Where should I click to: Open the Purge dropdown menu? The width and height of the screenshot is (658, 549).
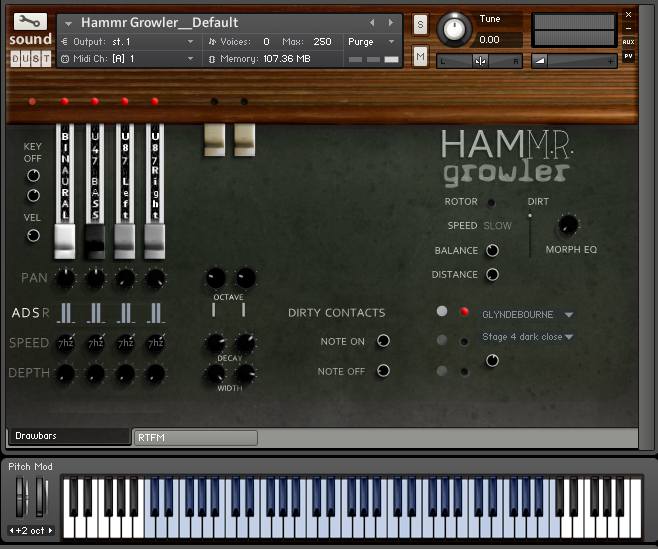(371, 42)
